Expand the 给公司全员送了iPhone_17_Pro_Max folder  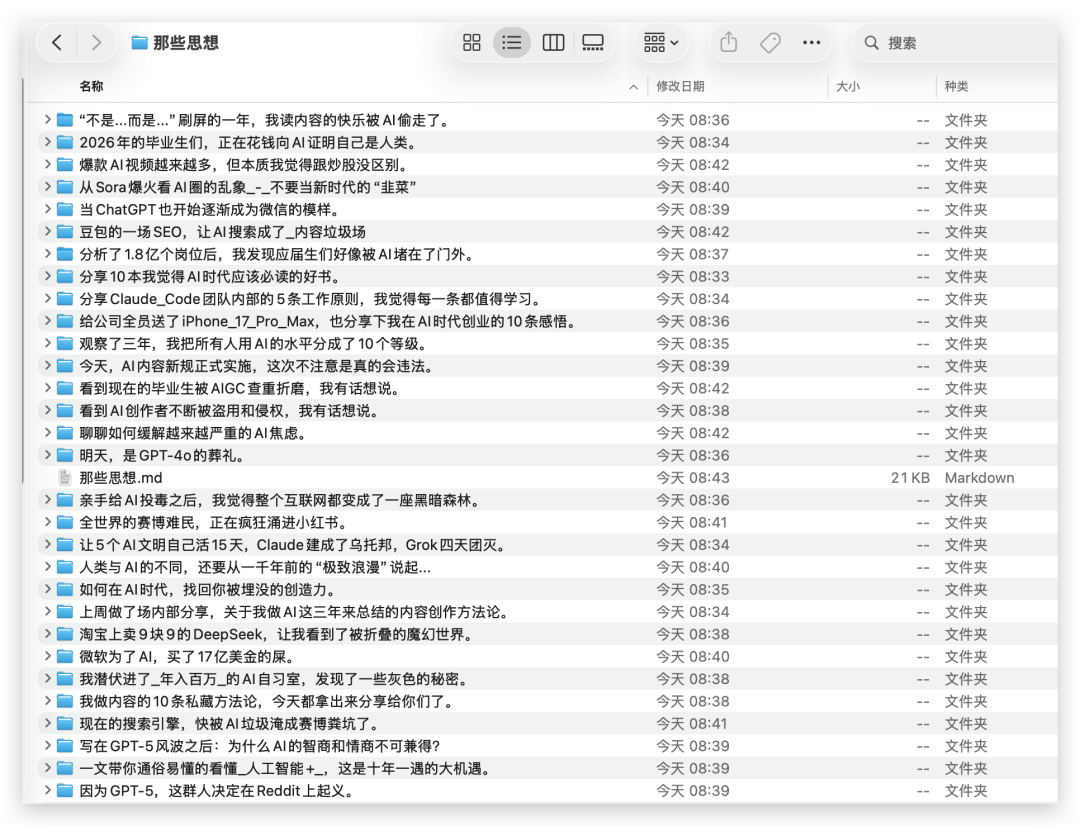pyautogui.click(x=48, y=321)
